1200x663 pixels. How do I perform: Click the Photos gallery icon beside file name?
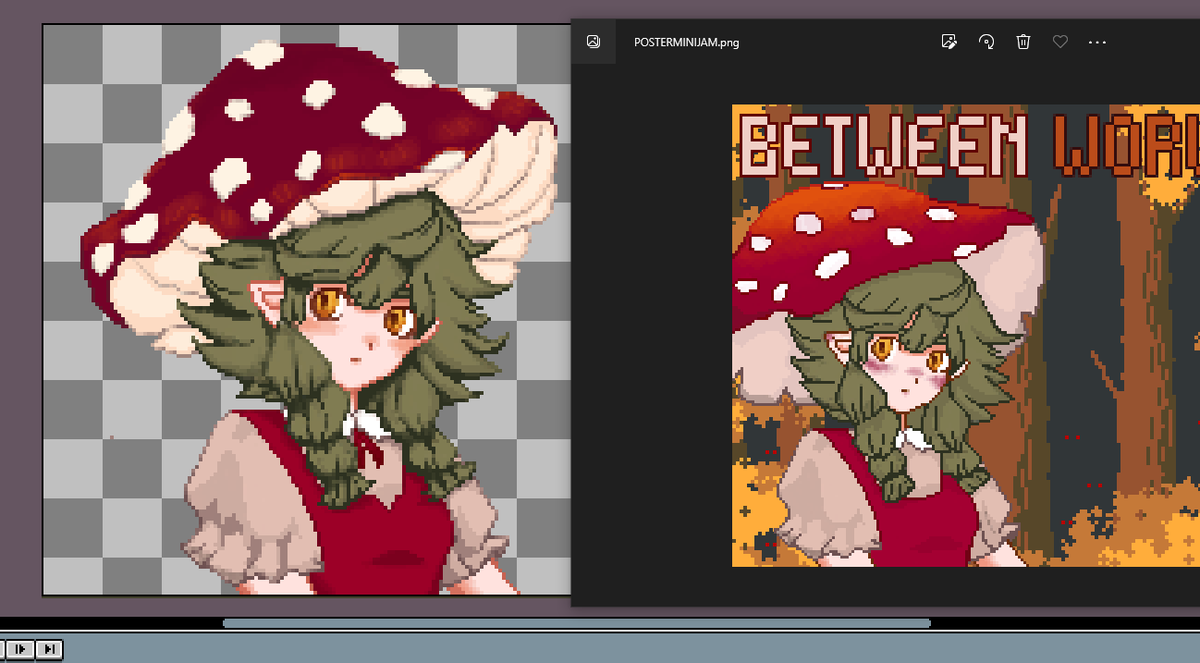tap(593, 42)
